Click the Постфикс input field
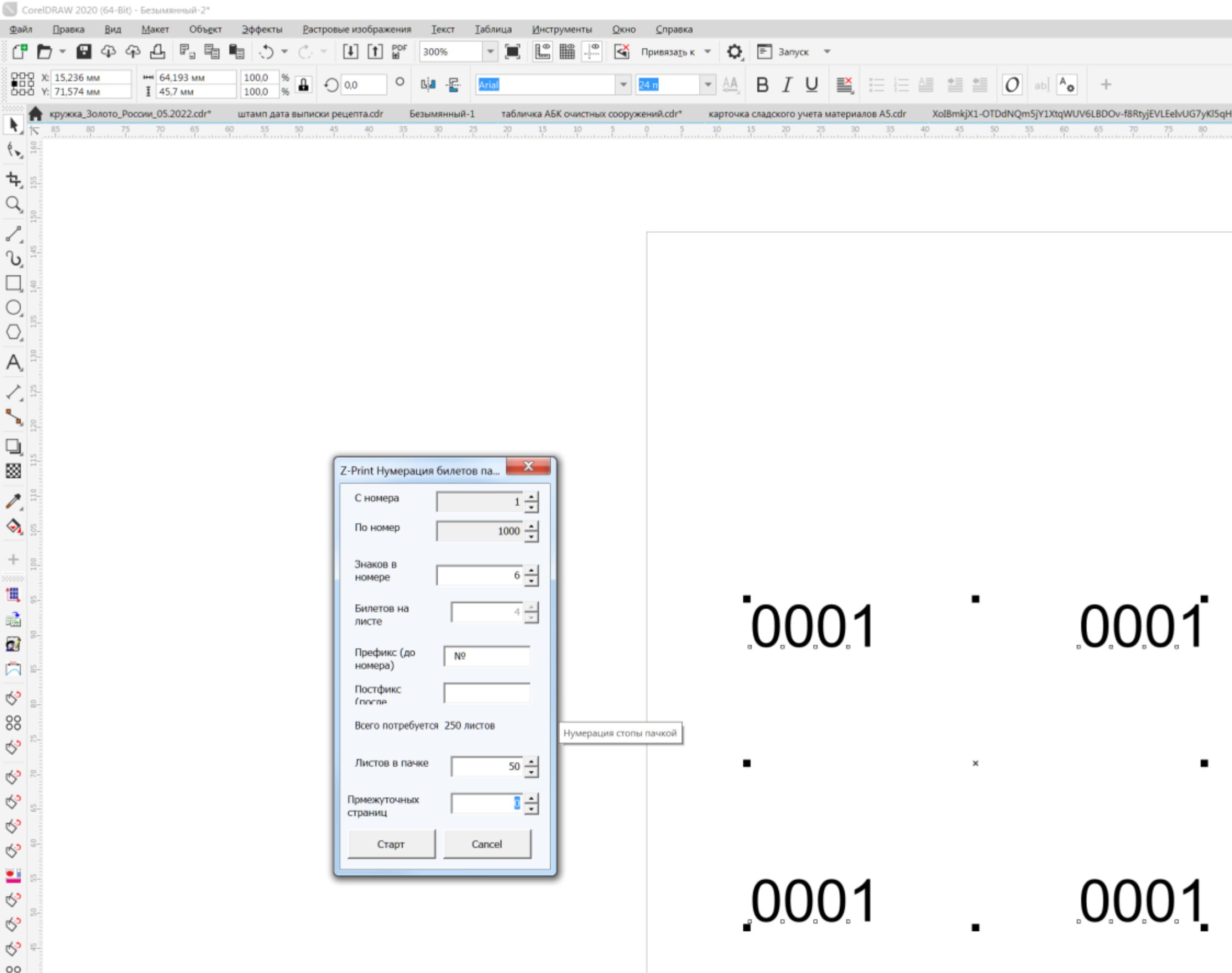 [x=487, y=693]
